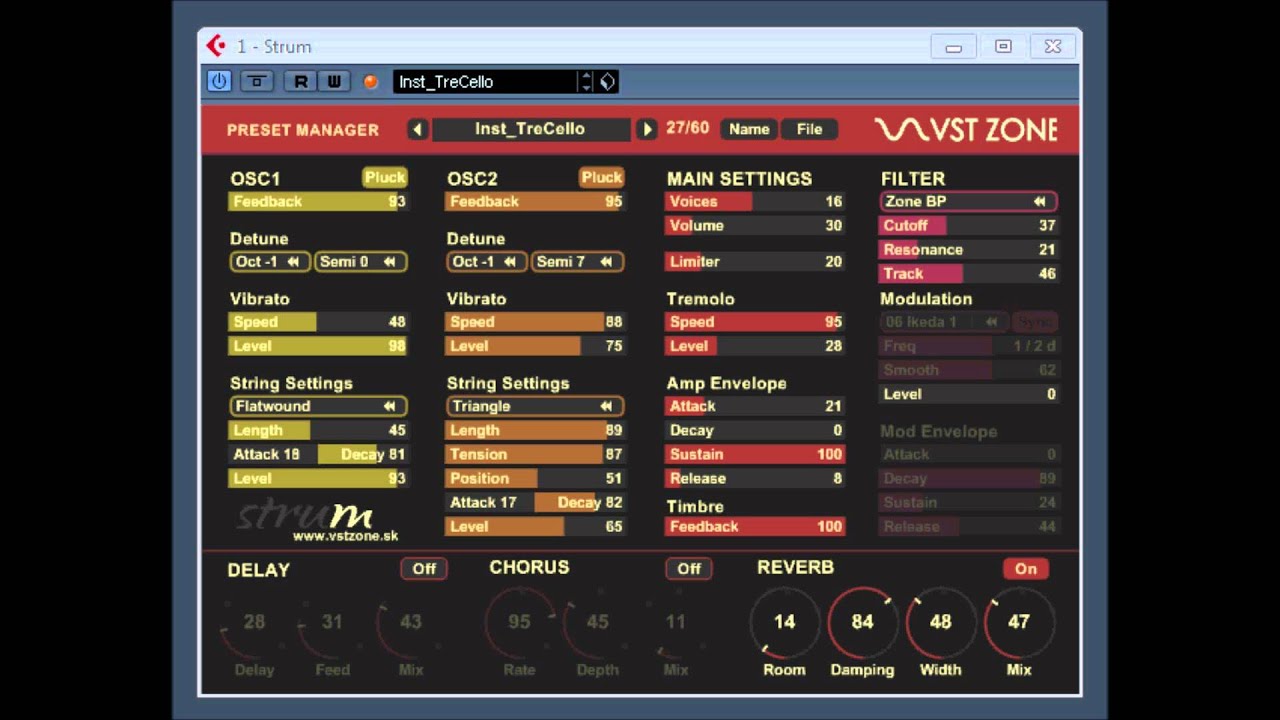Maximize the Strum plugin window
This screenshot has height=720, width=1280.
pos(1003,46)
